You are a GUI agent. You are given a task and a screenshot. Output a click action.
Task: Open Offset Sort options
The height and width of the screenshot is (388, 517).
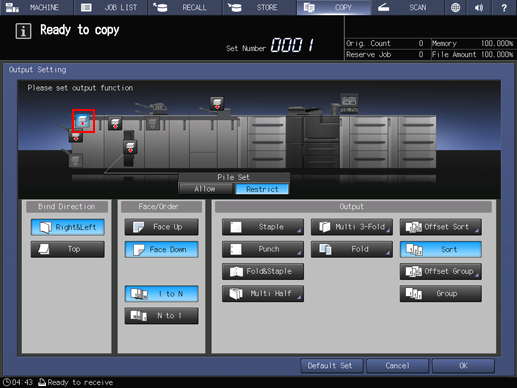pos(441,227)
